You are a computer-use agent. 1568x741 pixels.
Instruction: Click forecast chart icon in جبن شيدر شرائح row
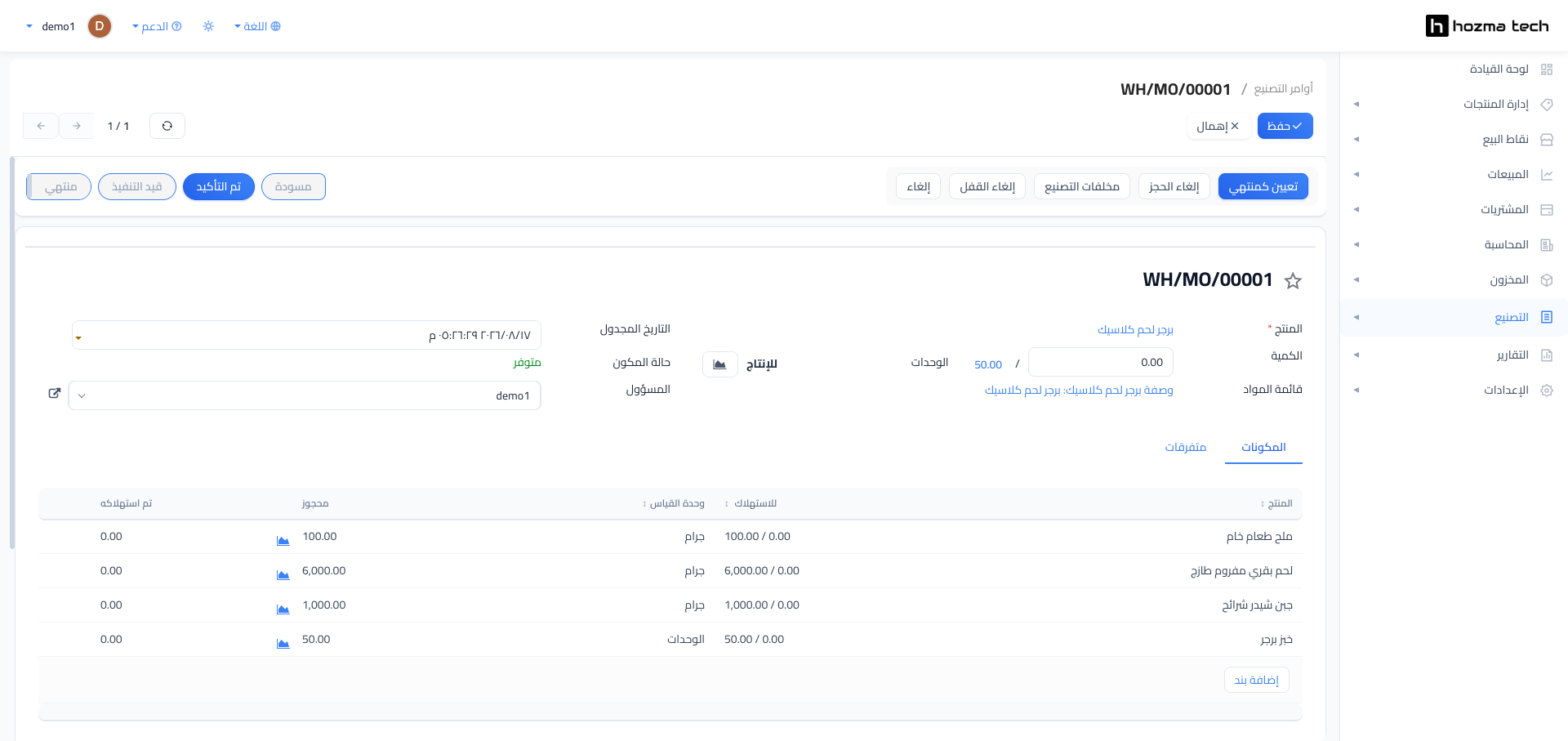click(283, 609)
